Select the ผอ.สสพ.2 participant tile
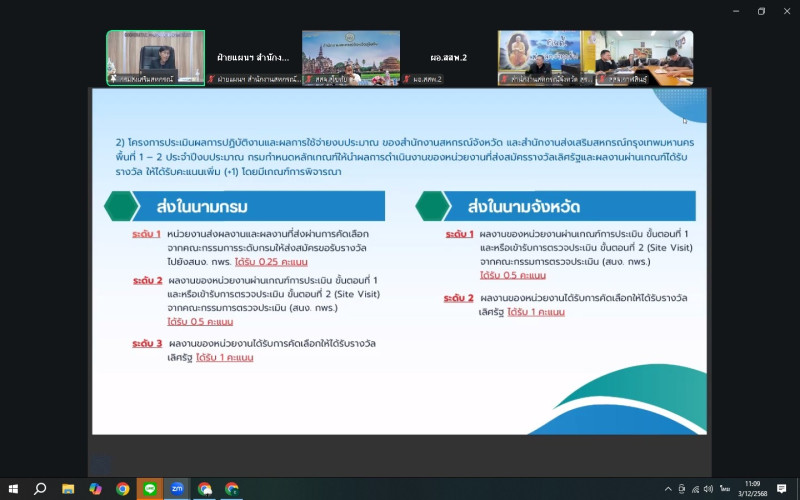Viewport: 800px width, 500px height. 448,57
